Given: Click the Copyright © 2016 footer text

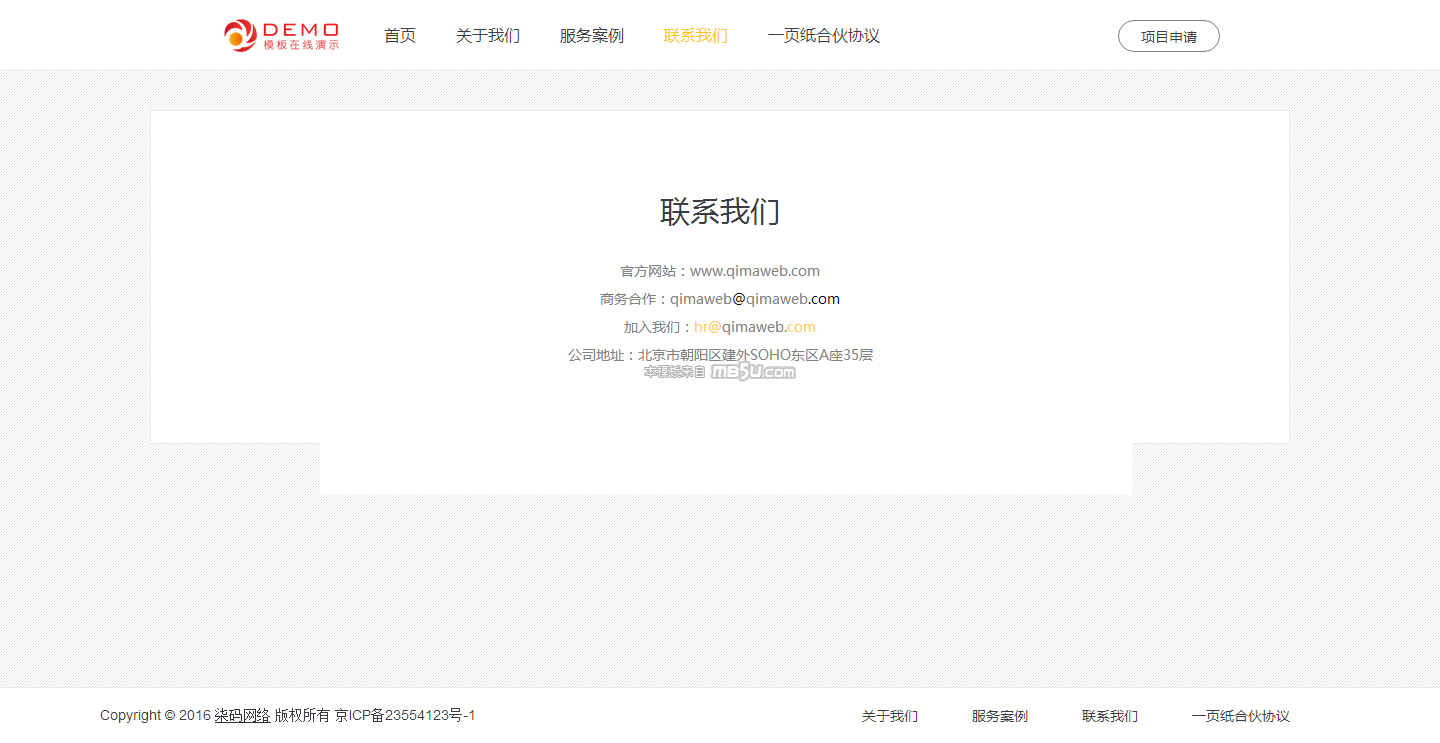Looking at the screenshot, I should 155,716.
